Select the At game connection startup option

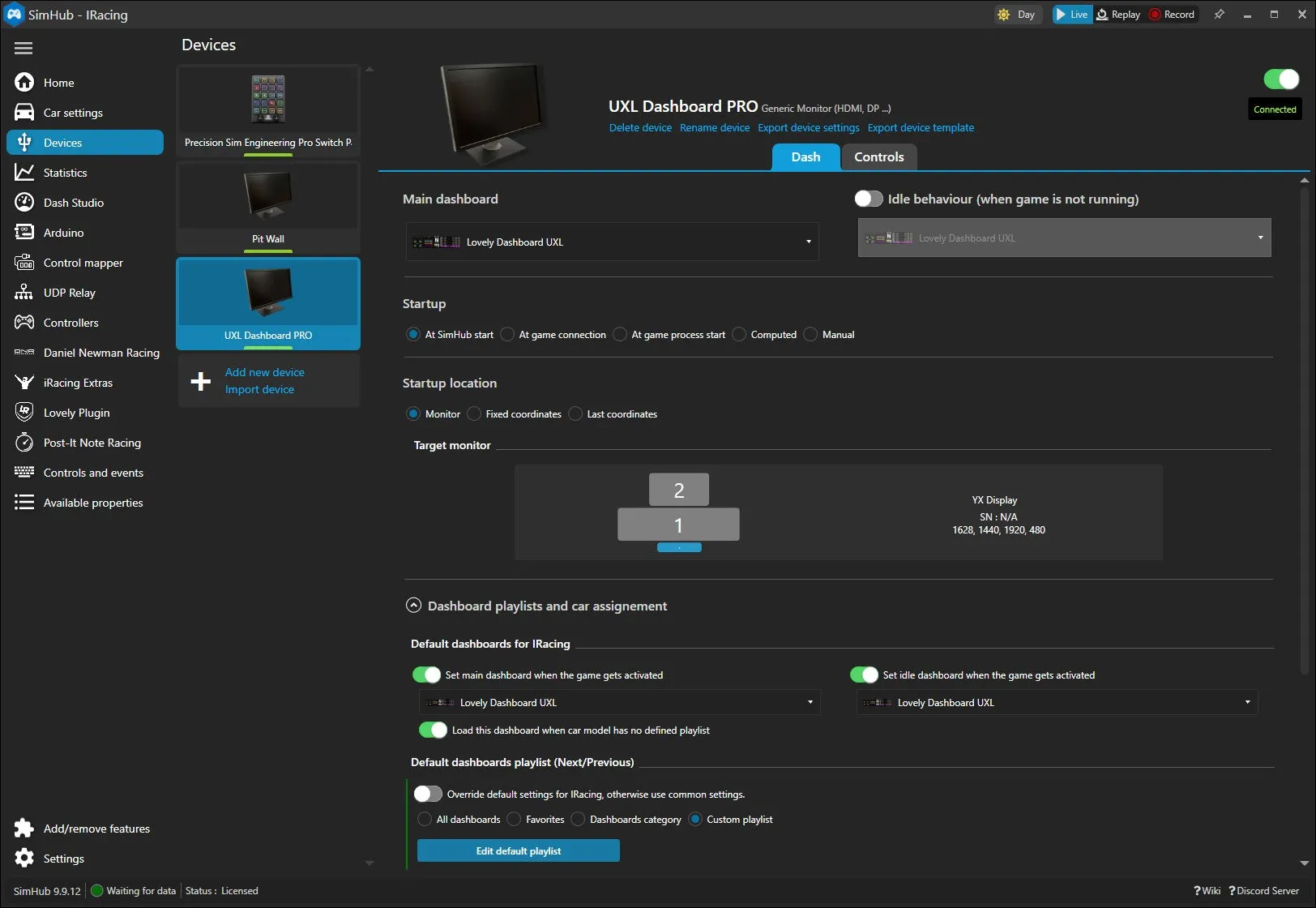(x=507, y=334)
